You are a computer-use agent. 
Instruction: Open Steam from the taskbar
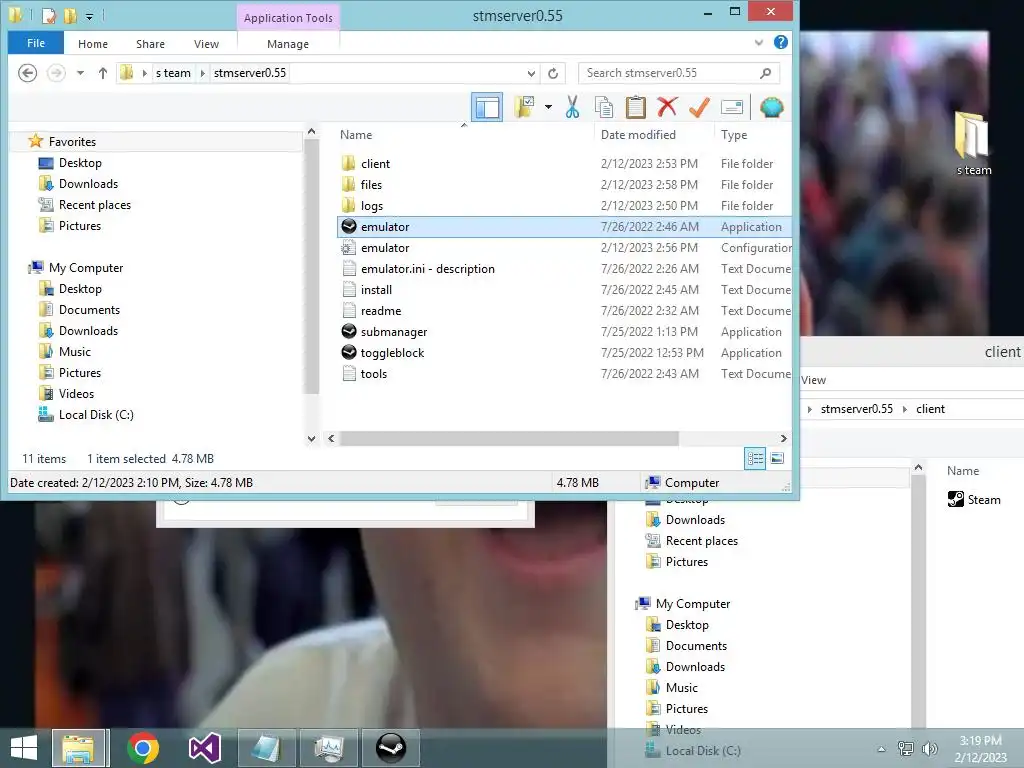[391, 748]
